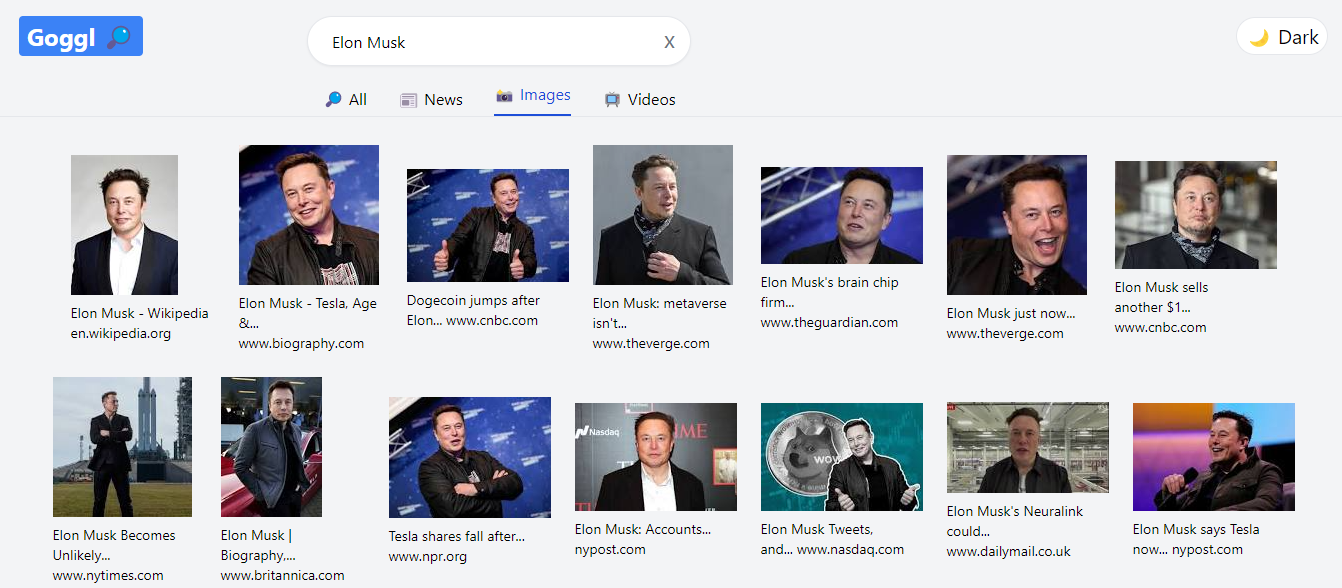This screenshot has height=588, width=1342.
Task: Click www.dailymail.co.uk source text
Action: point(1009,551)
